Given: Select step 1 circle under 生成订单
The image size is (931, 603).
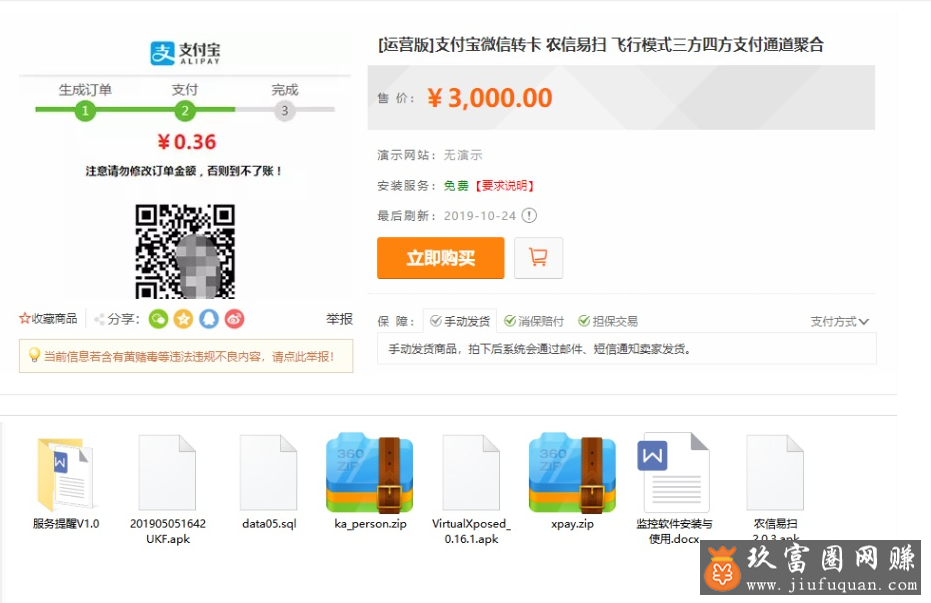Looking at the screenshot, I should click(85, 111).
